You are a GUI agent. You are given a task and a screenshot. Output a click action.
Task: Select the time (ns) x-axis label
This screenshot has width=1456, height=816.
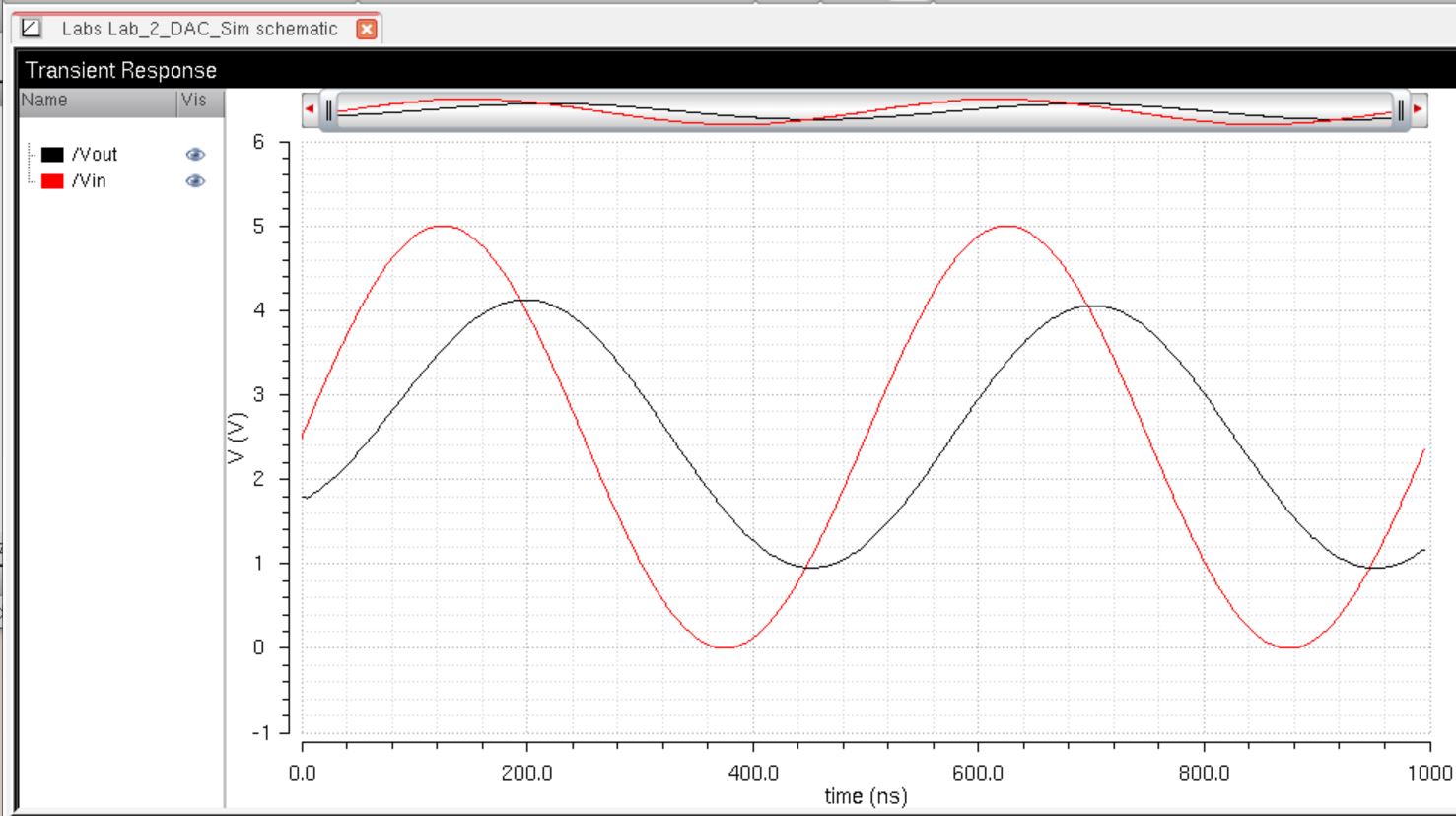click(x=866, y=796)
